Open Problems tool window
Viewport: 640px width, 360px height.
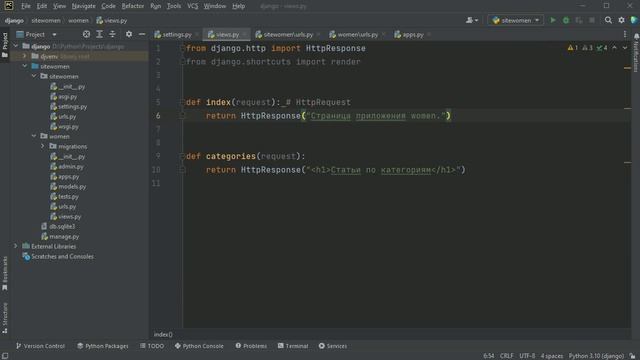coord(251,346)
